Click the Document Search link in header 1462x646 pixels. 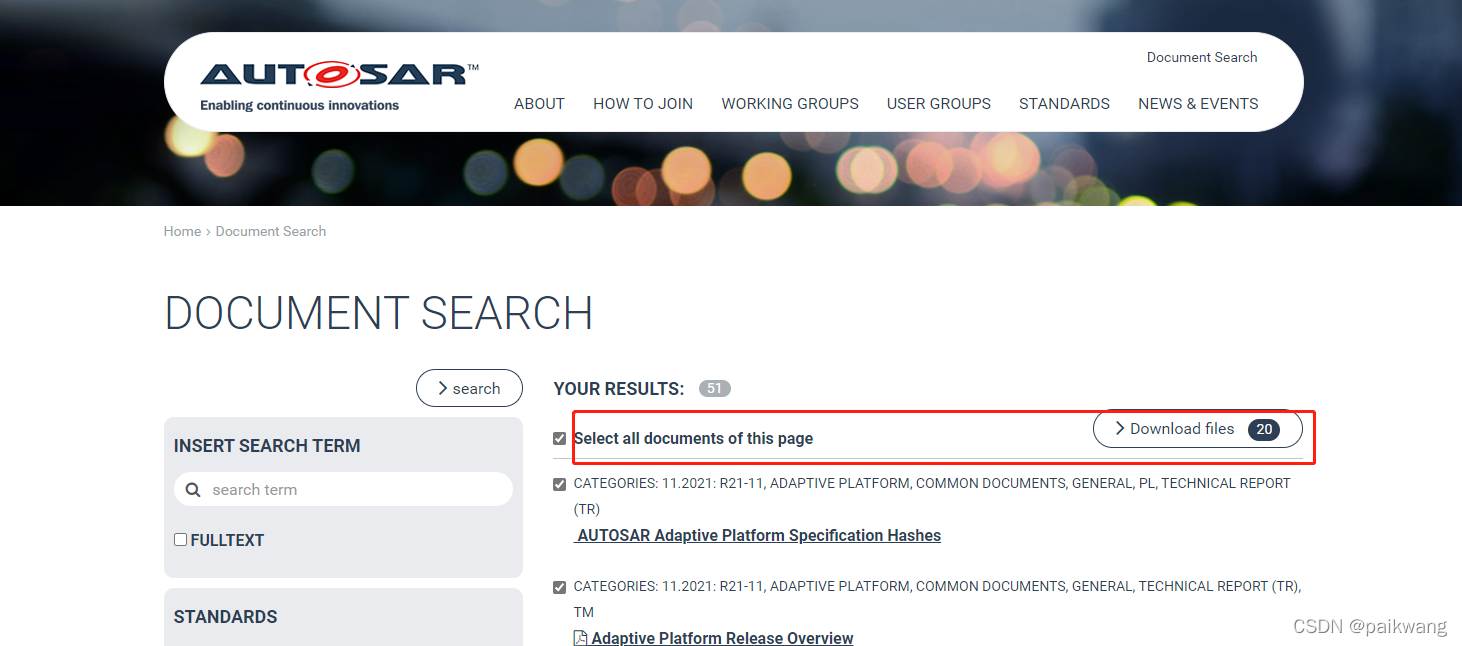point(1202,57)
